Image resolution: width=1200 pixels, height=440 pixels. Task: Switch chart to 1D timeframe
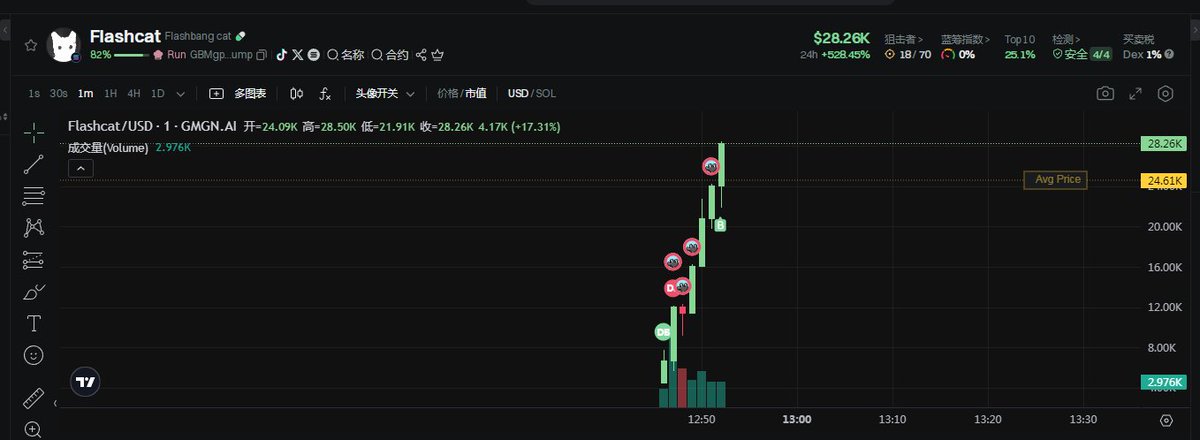(x=157, y=93)
